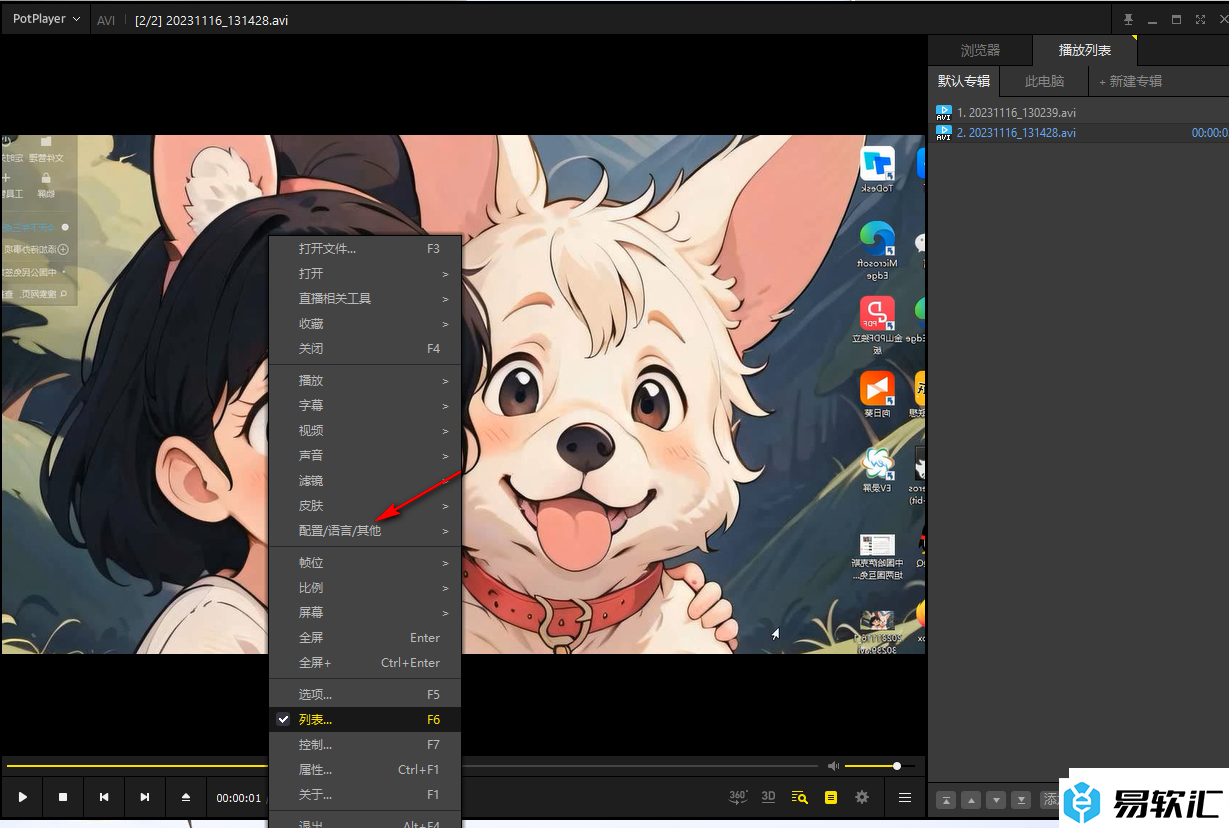The height and width of the screenshot is (828, 1229).
Task: Choose 关闭 in the context menu
Action: [x=365, y=348]
